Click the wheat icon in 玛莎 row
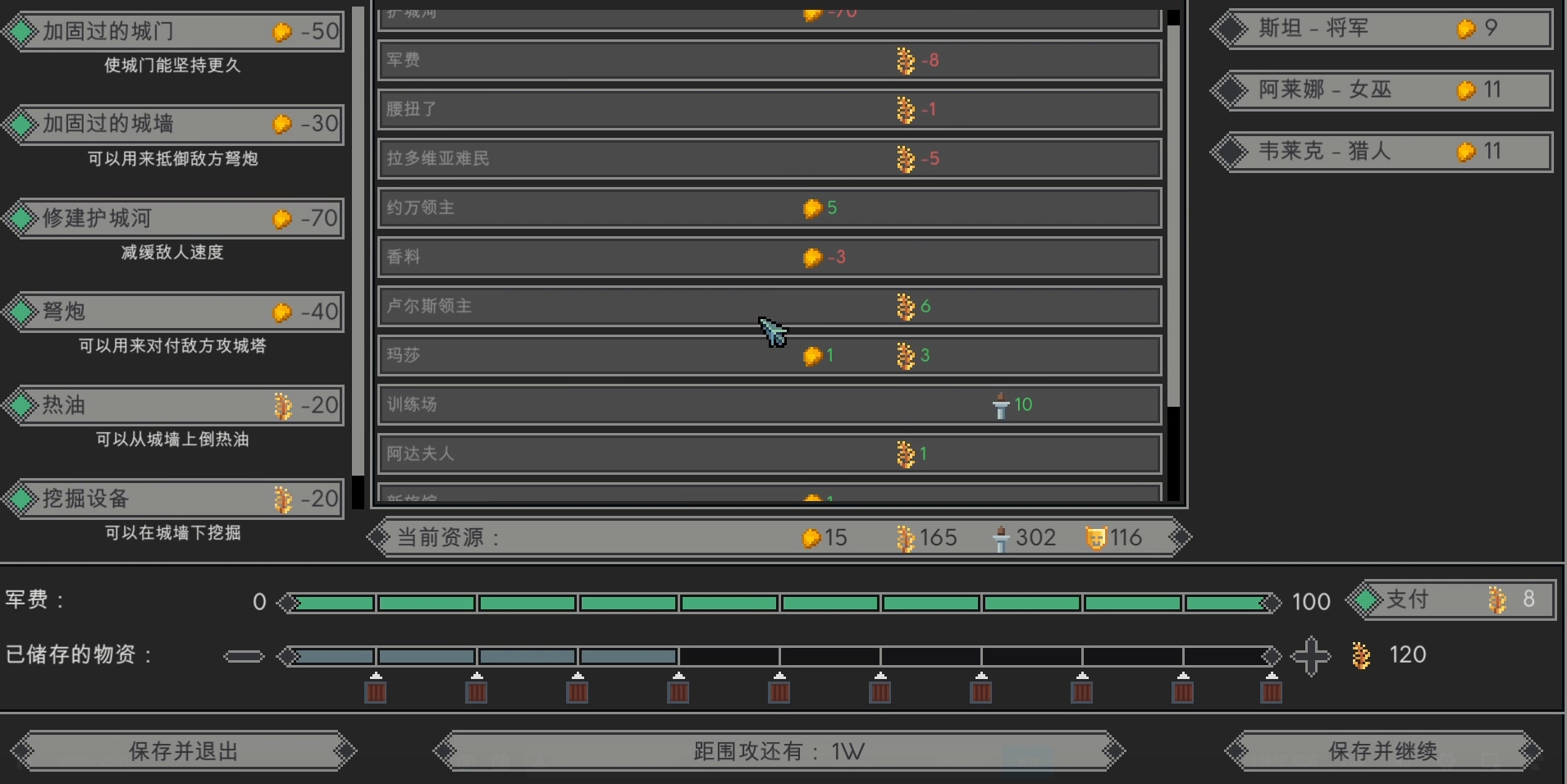This screenshot has height=784, width=1567. point(906,356)
